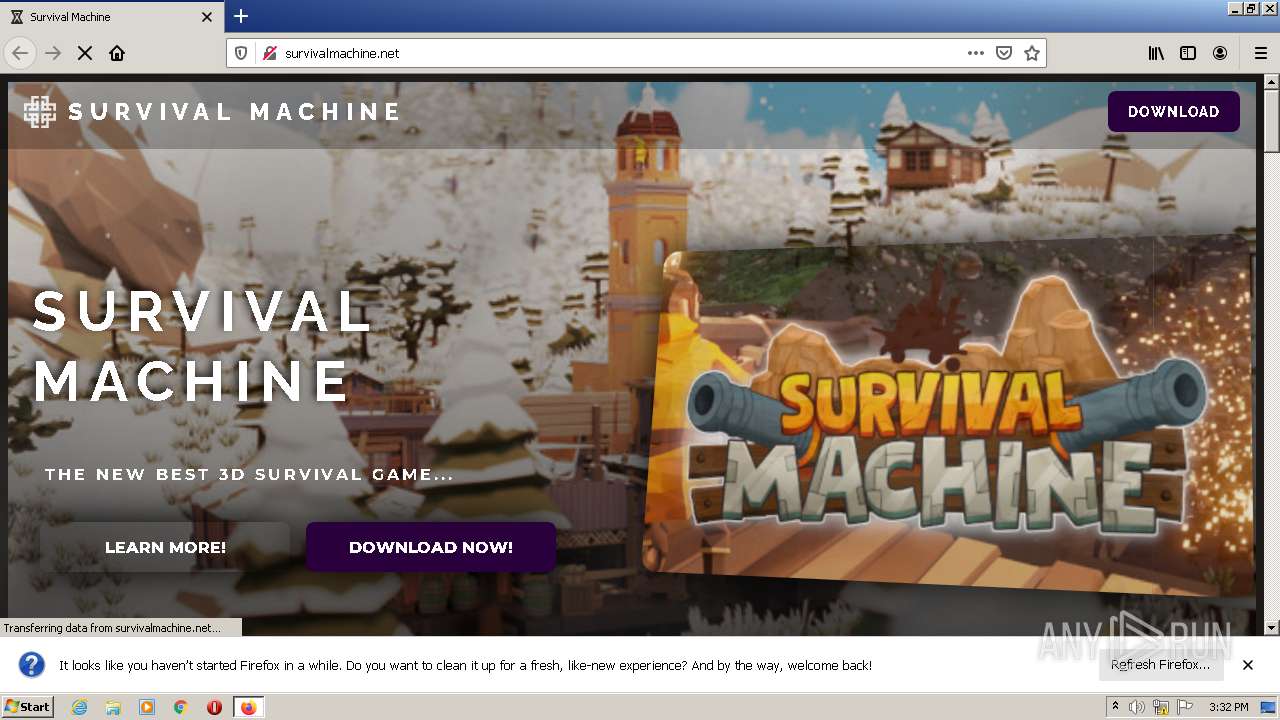The height and width of the screenshot is (720, 1280).
Task: Open page actions three-dot menu
Action: point(976,53)
